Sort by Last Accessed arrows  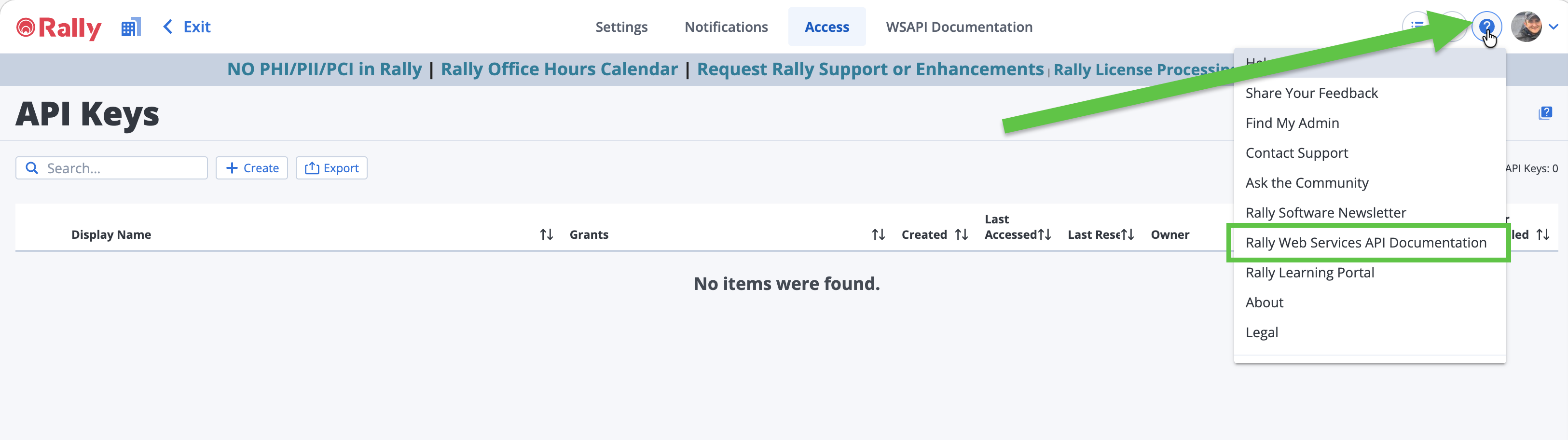coord(1045,235)
